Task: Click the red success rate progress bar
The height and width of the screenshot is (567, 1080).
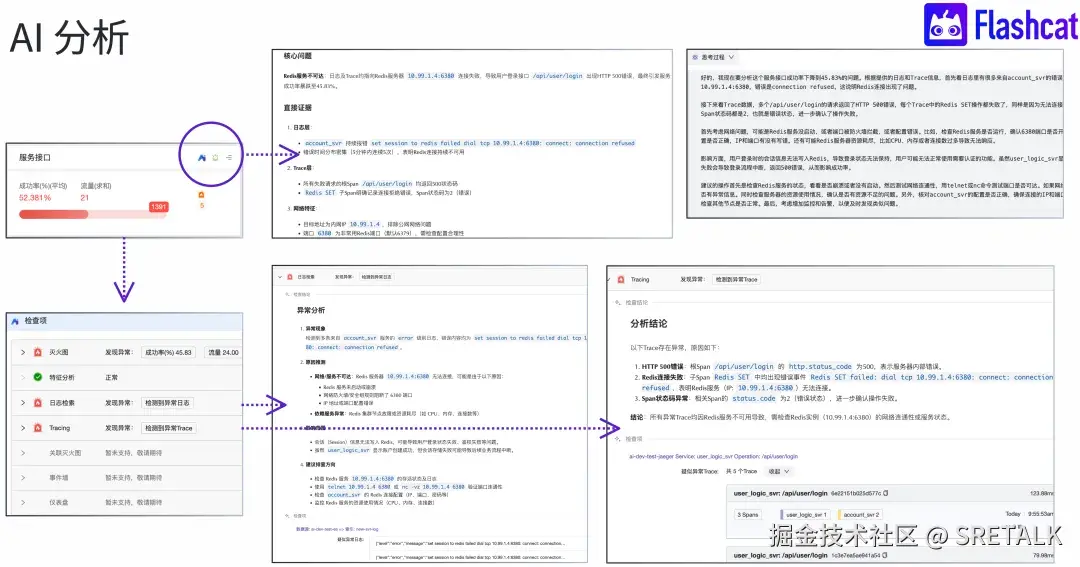Action: coord(92,214)
